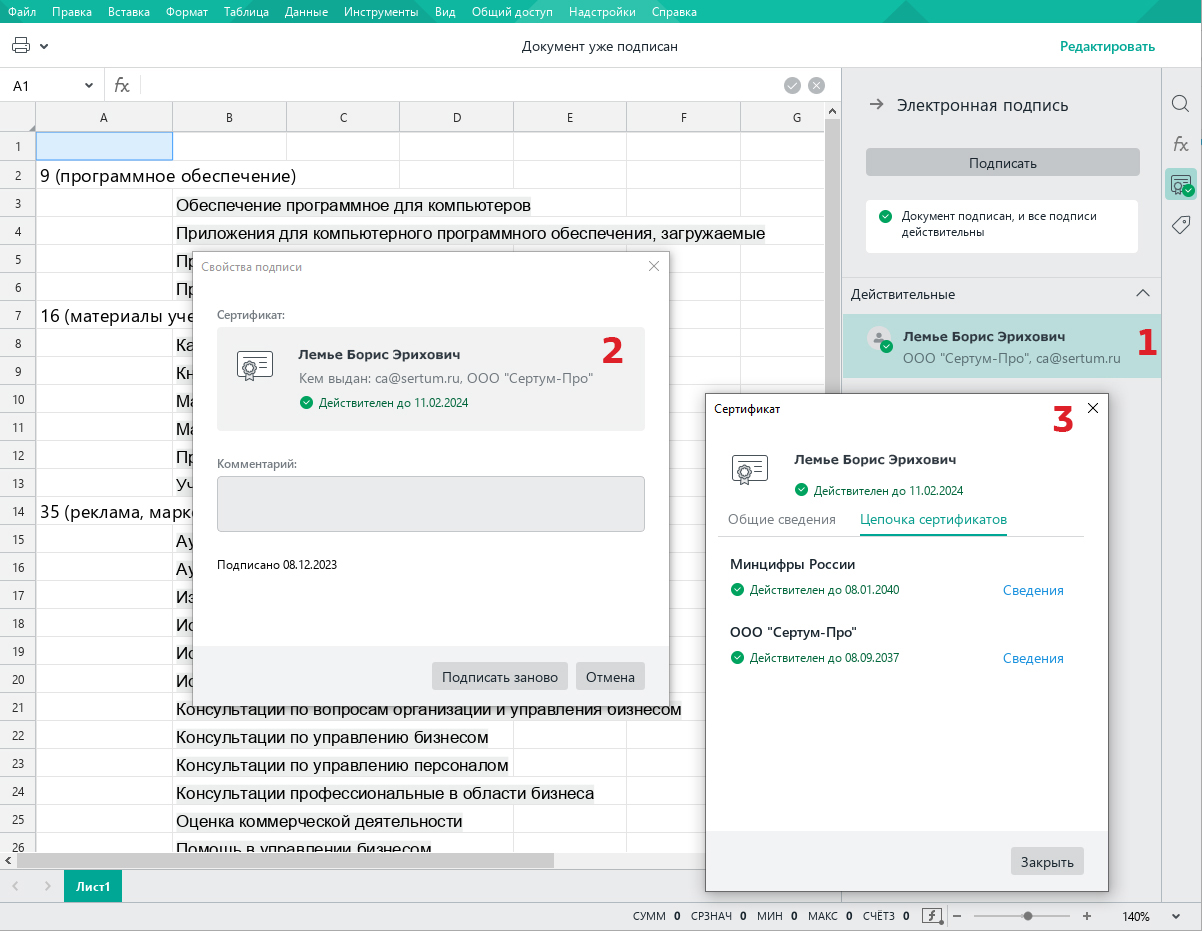
Task: Click the Подписать заново button
Action: coord(500,677)
